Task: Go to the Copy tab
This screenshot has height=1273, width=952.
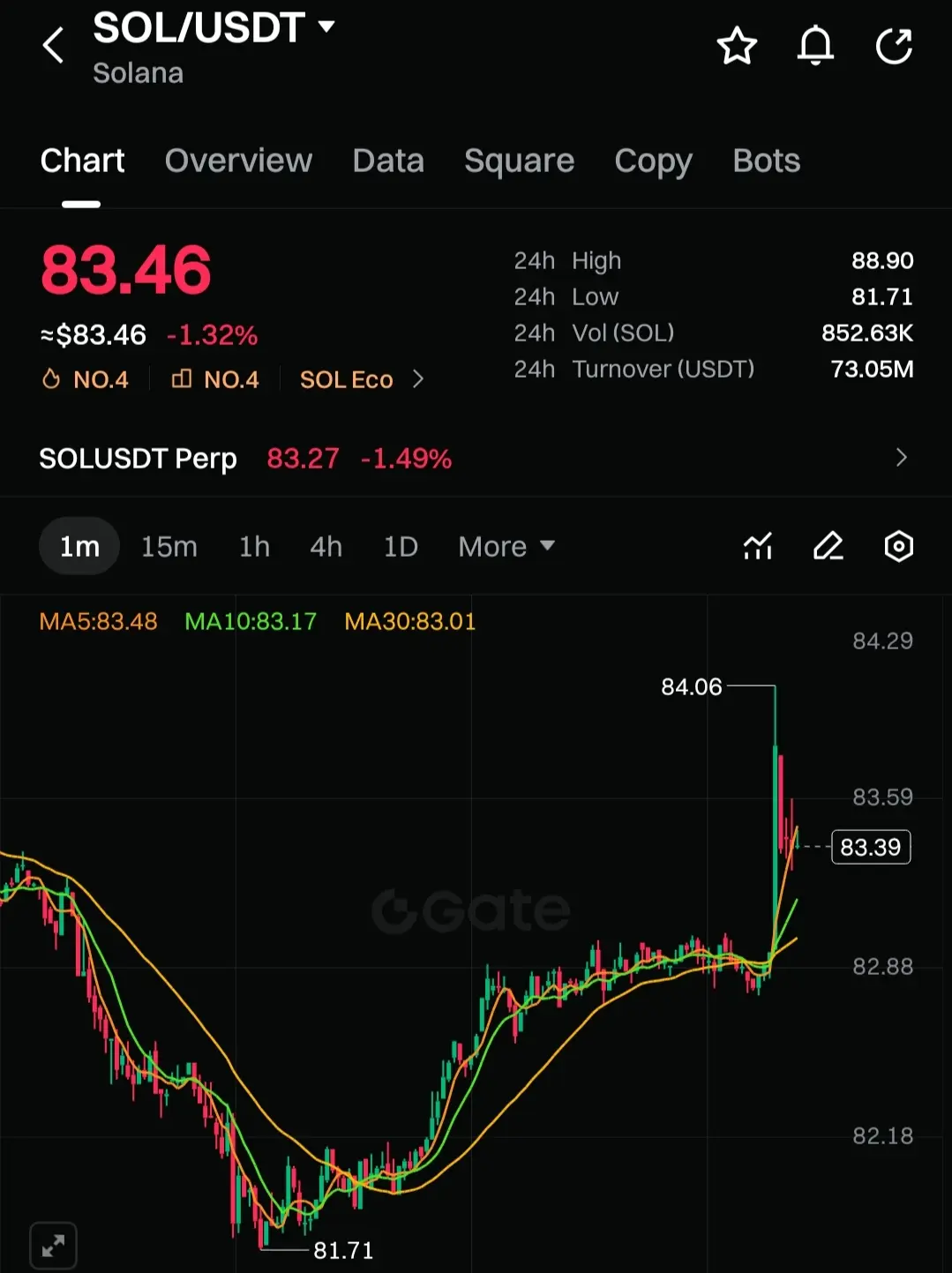Action: coord(653,161)
